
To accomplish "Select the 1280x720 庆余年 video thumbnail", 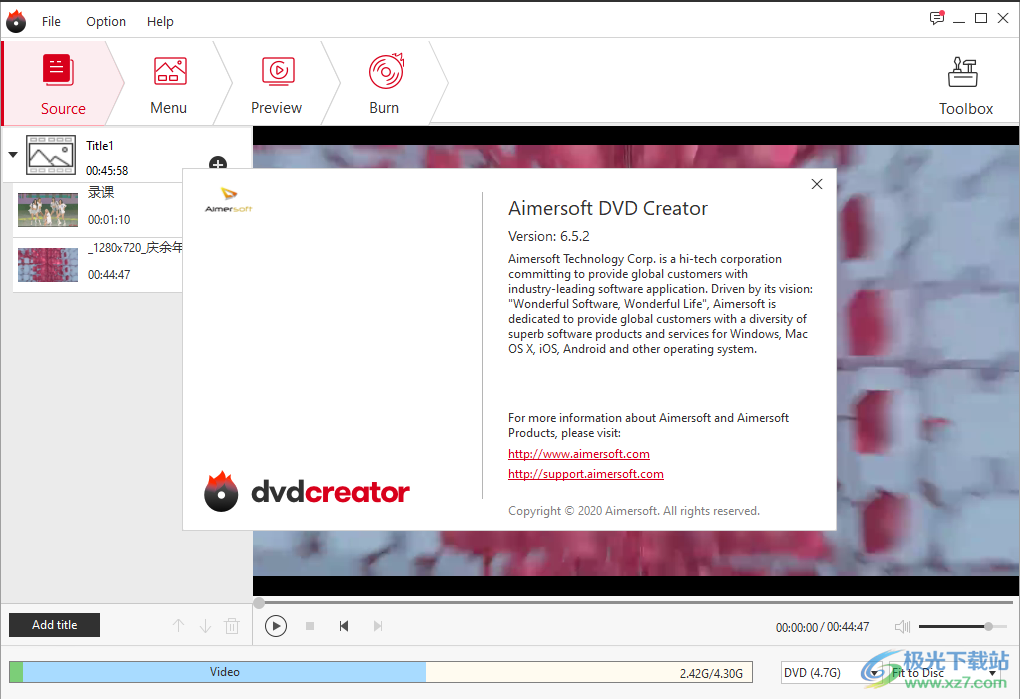I will 48,265.
